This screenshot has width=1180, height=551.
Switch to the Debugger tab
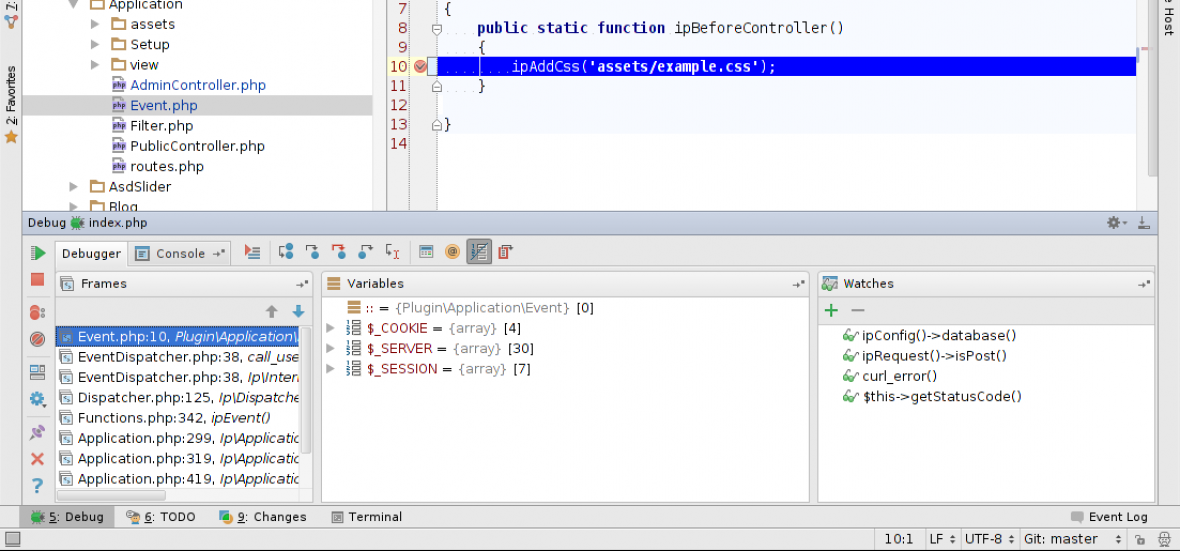tap(91, 254)
